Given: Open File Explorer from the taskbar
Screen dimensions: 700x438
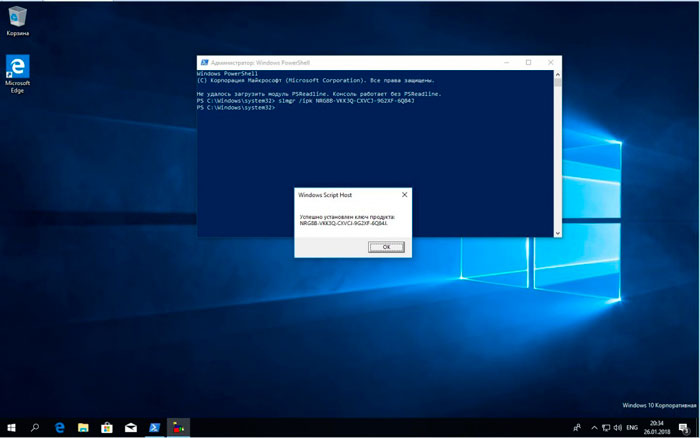Looking at the screenshot, I should pos(83,428).
